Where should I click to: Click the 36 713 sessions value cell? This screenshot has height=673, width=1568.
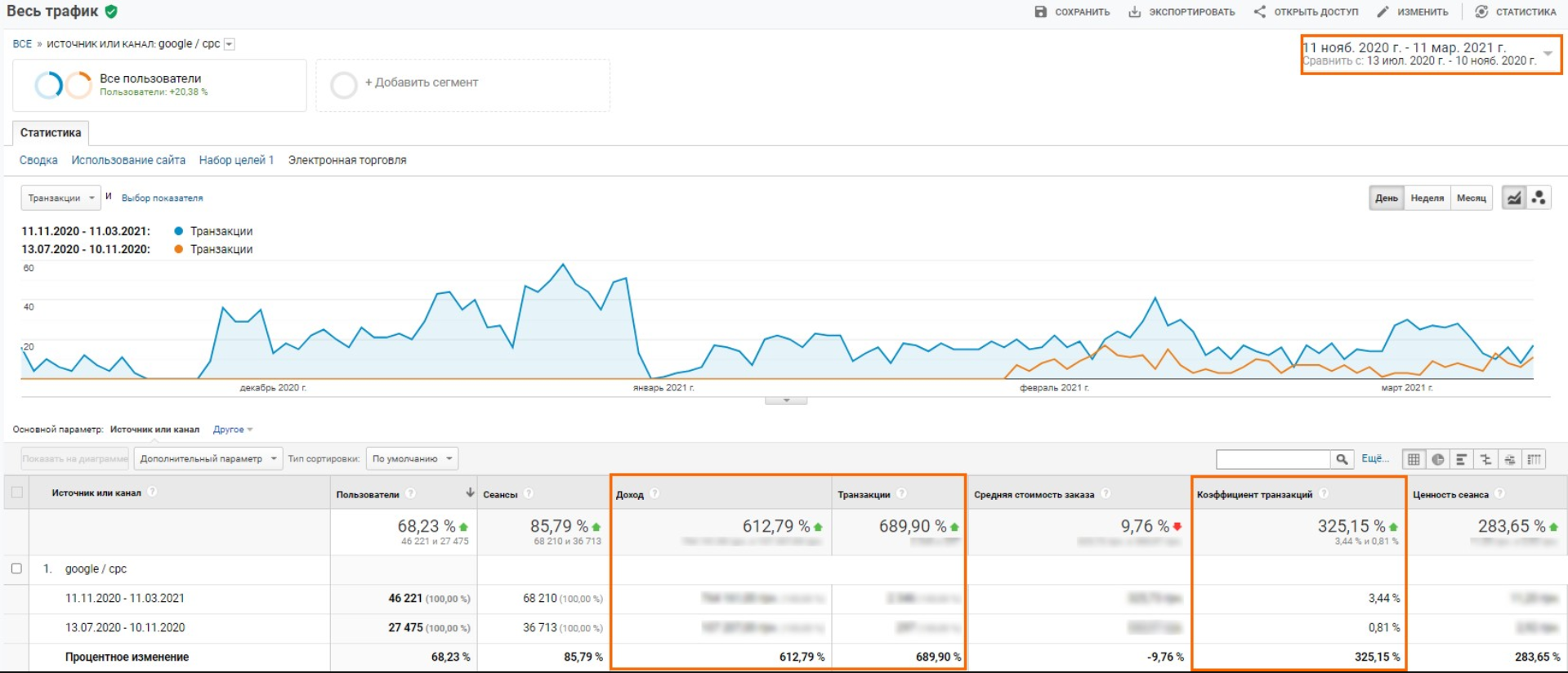pyautogui.click(x=540, y=627)
